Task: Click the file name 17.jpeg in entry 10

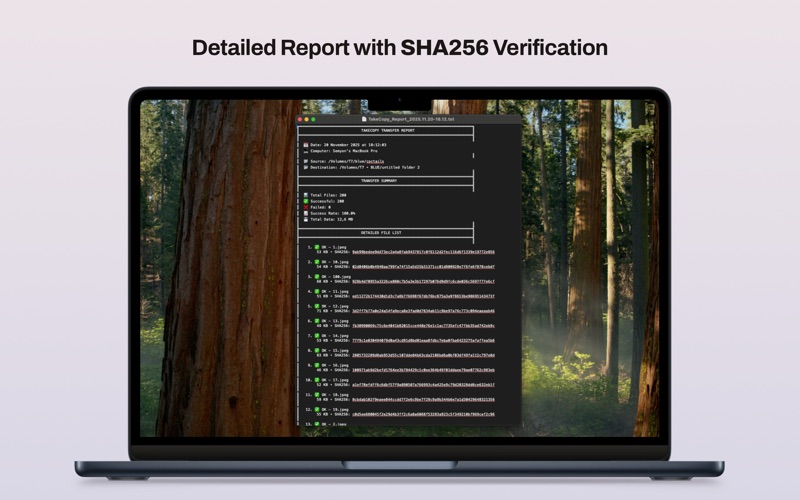Action: coord(340,380)
